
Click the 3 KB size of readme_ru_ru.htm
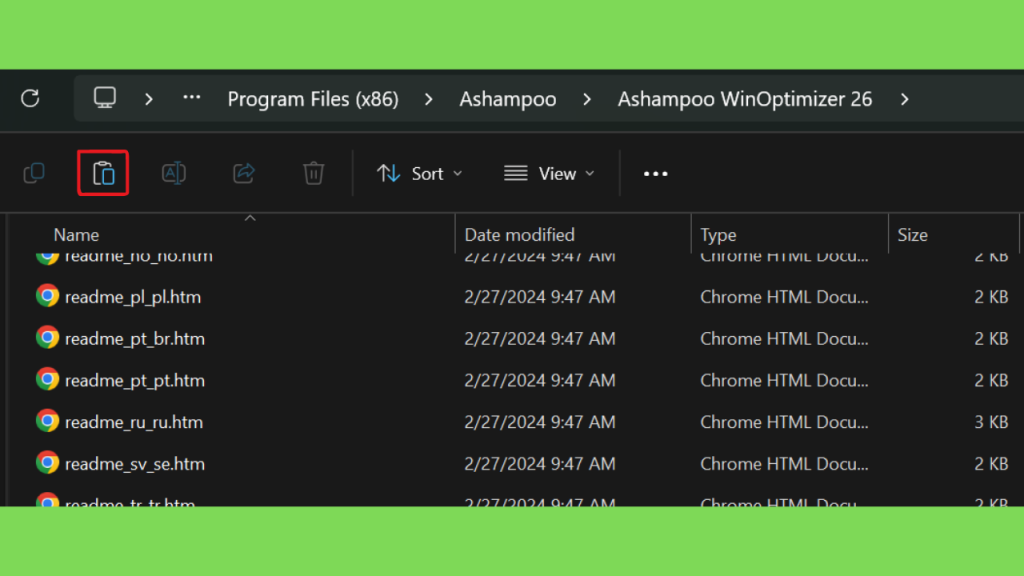pyautogui.click(x=991, y=423)
